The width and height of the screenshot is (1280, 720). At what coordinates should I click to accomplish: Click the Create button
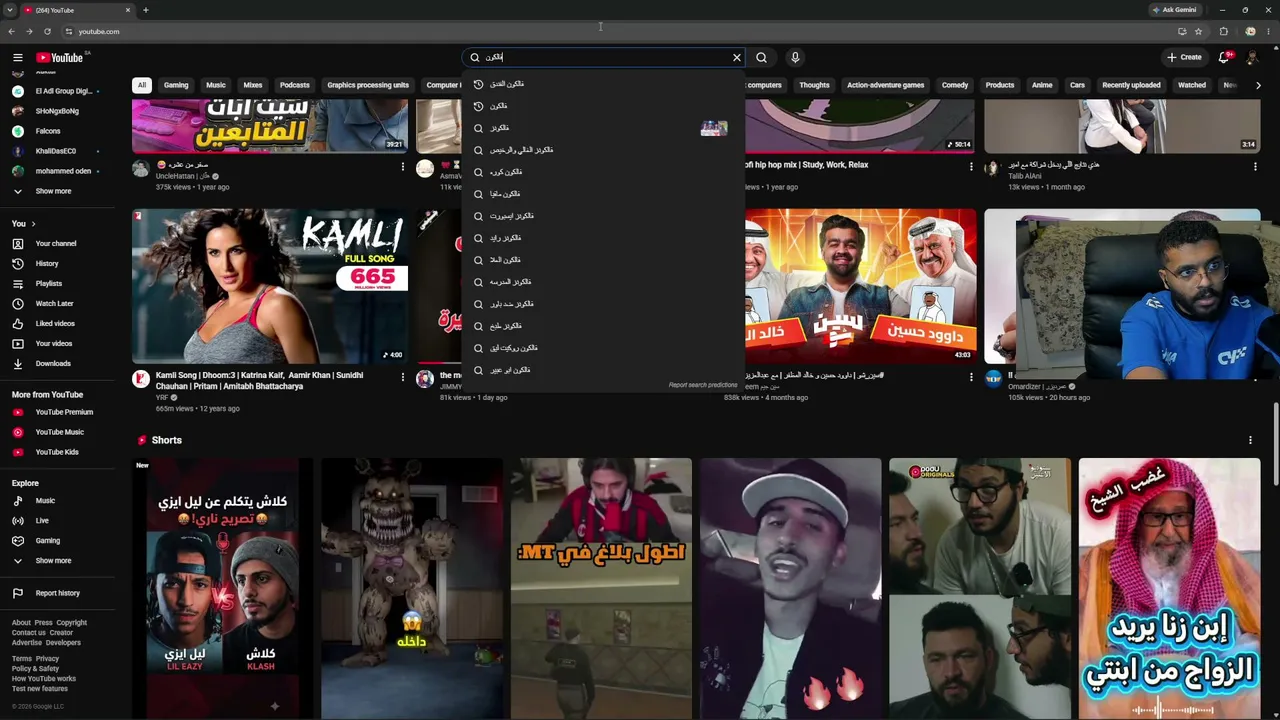pos(1184,58)
